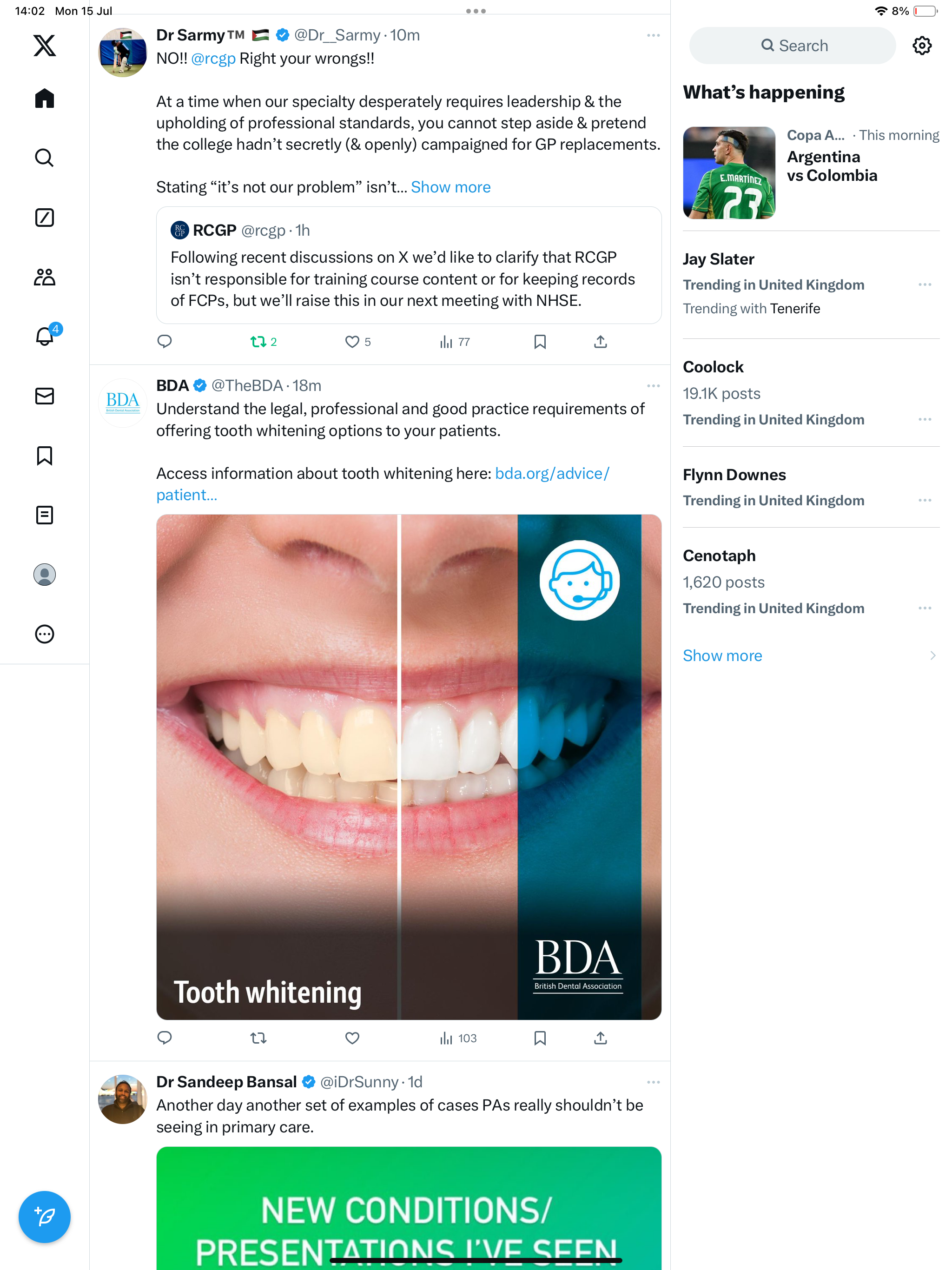Click the Search input field
The height and width of the screenshot is (1270, 952).
click(793, 46)
